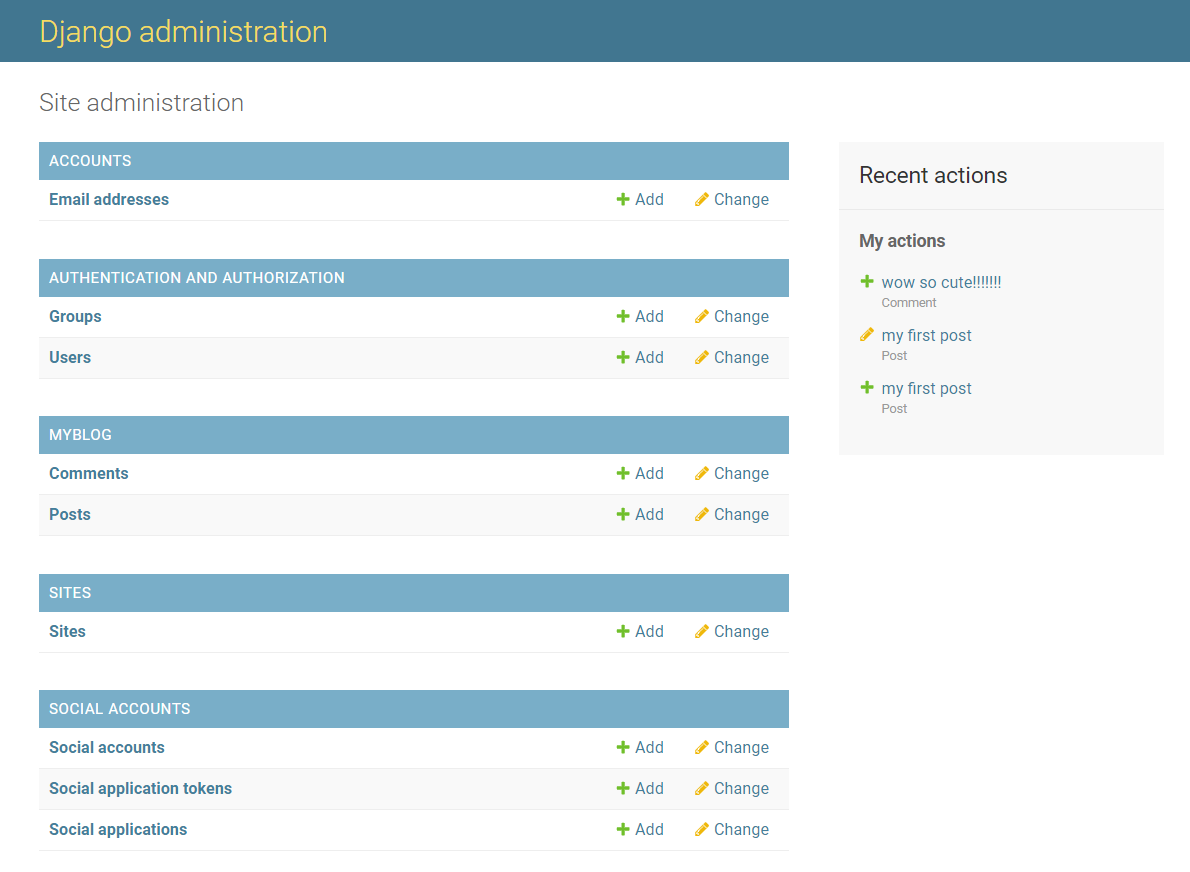Viewport: 1190px width, 872px height.
Task: Open the SITES section header link
Action: click(70, 593)
